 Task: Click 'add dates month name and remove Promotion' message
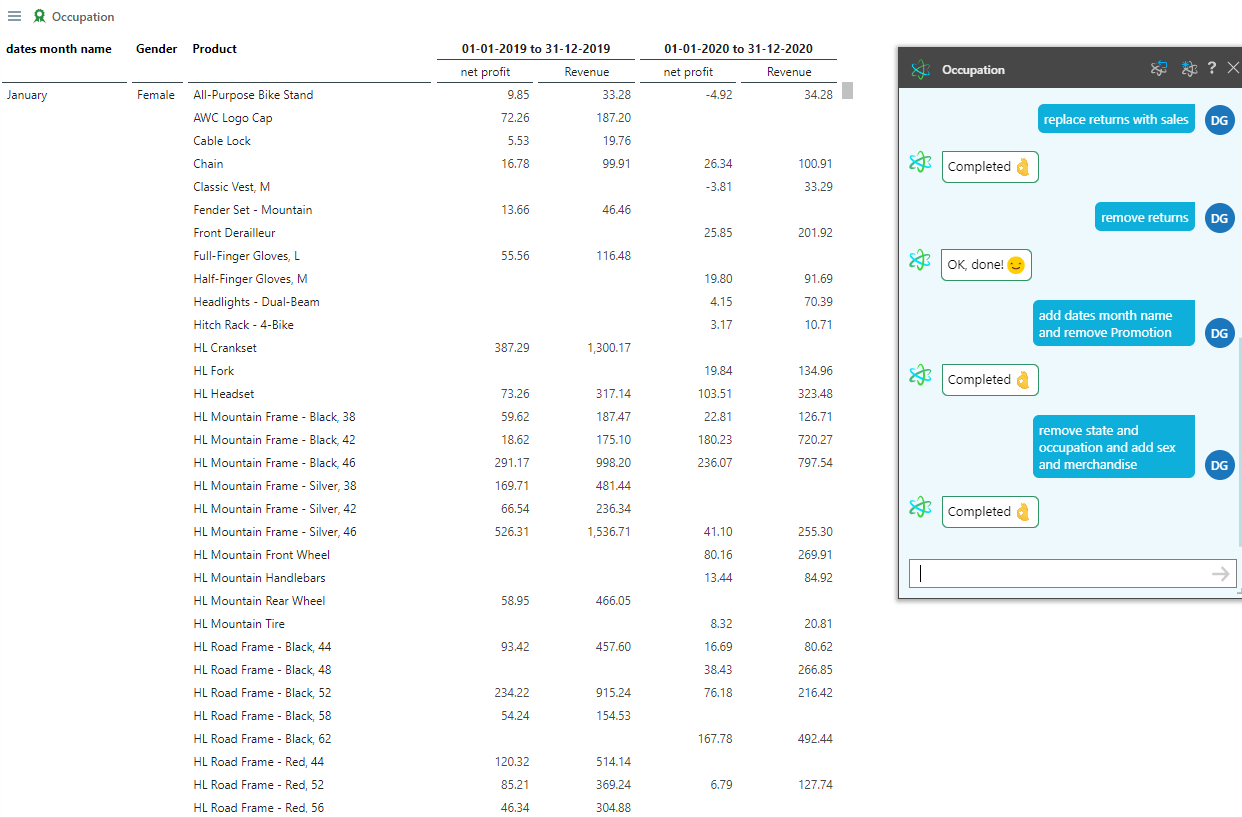click(x=1114, y=324)
